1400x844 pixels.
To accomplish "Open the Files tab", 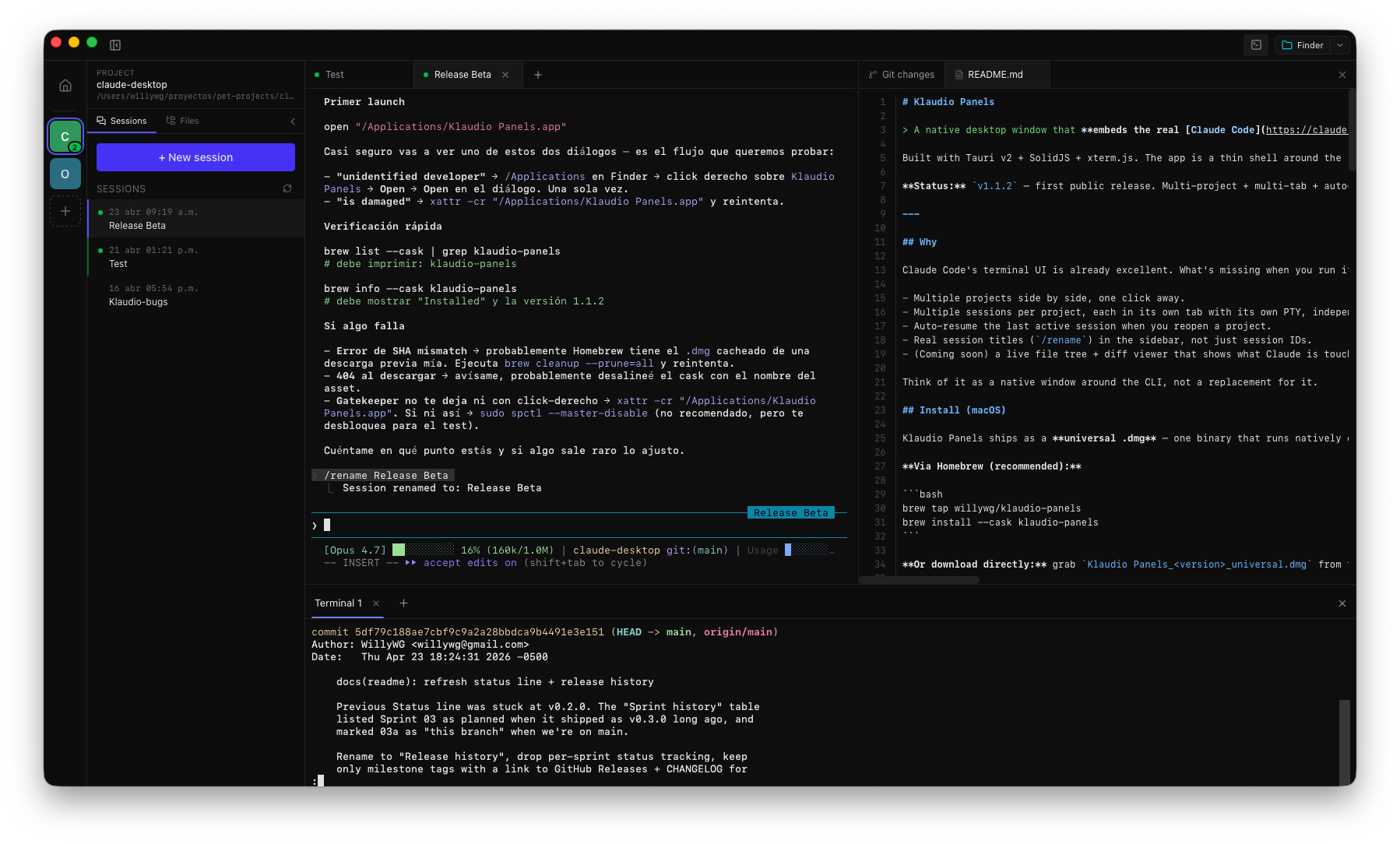I will [x=182, y=121].
